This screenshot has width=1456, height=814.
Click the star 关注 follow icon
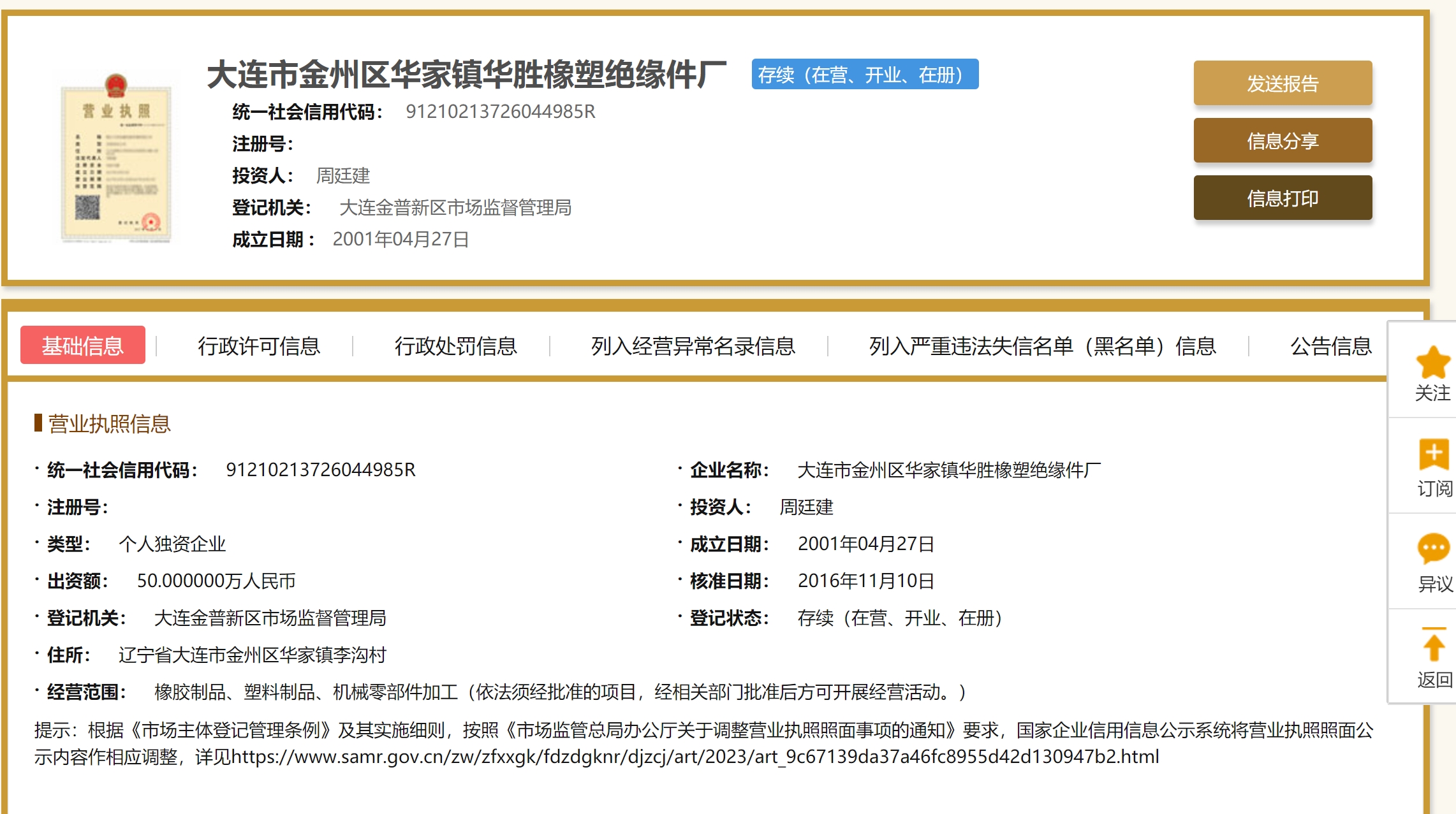pyautogui.click(x=1432, y=363)
